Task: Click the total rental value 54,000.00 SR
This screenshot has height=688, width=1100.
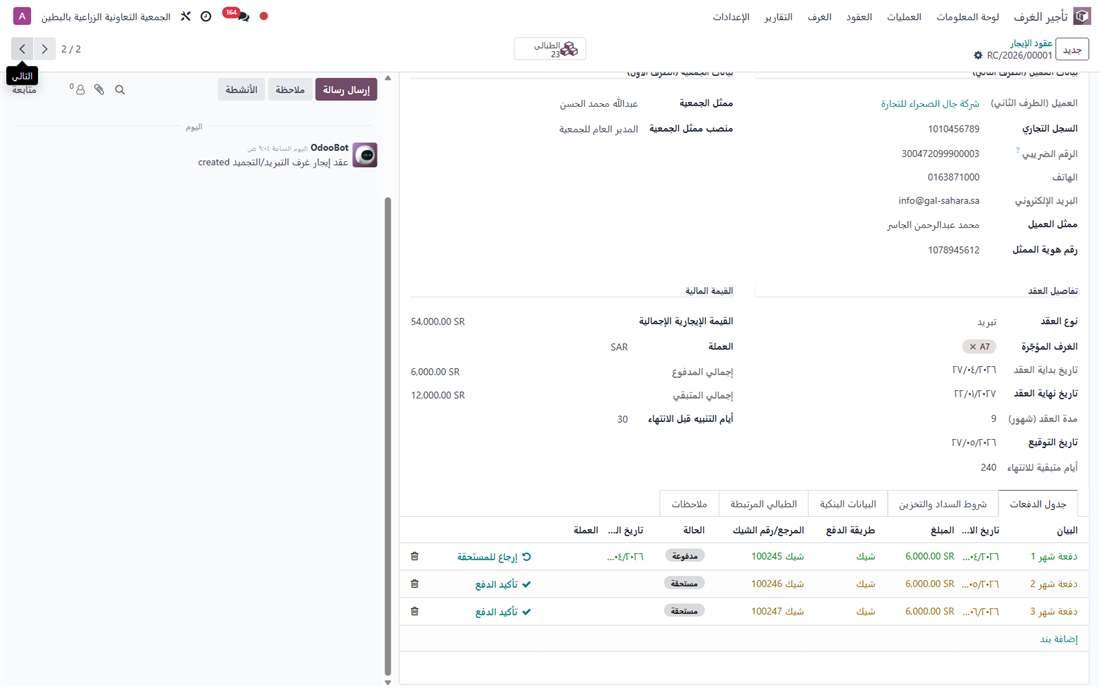Action: [x=438, y=322]
